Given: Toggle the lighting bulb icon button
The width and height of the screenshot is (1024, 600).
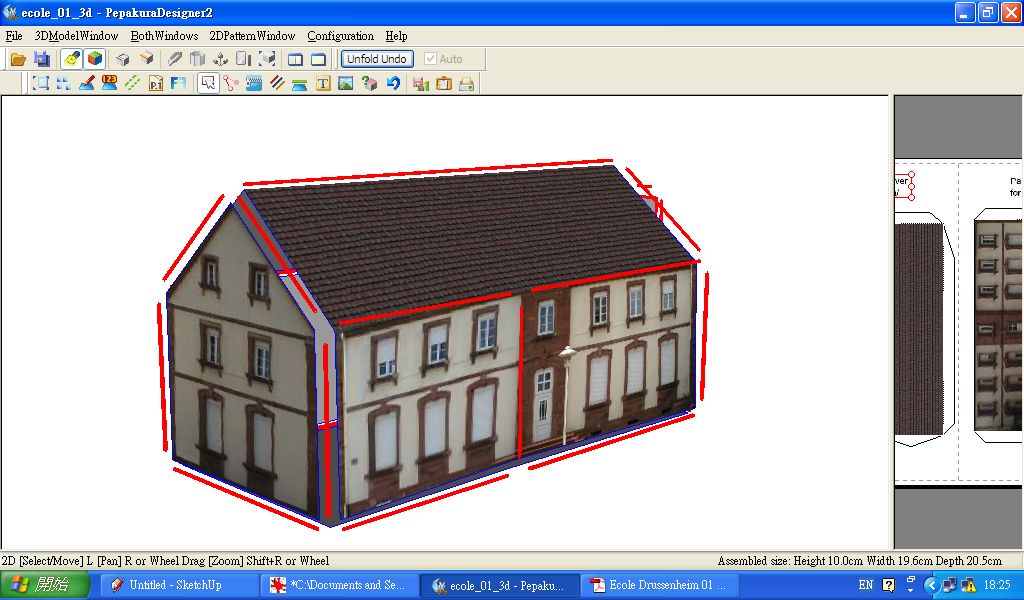Looking at the screenshot, I should [x=71, y=59].
